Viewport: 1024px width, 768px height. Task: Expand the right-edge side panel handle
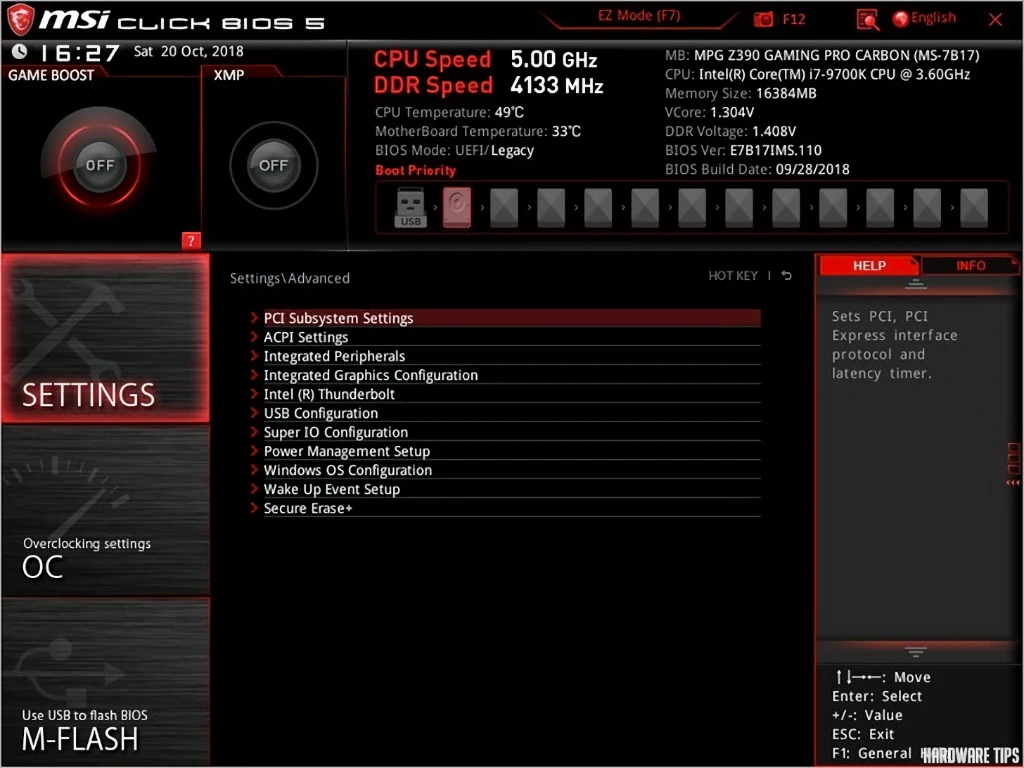(1014, 464)
